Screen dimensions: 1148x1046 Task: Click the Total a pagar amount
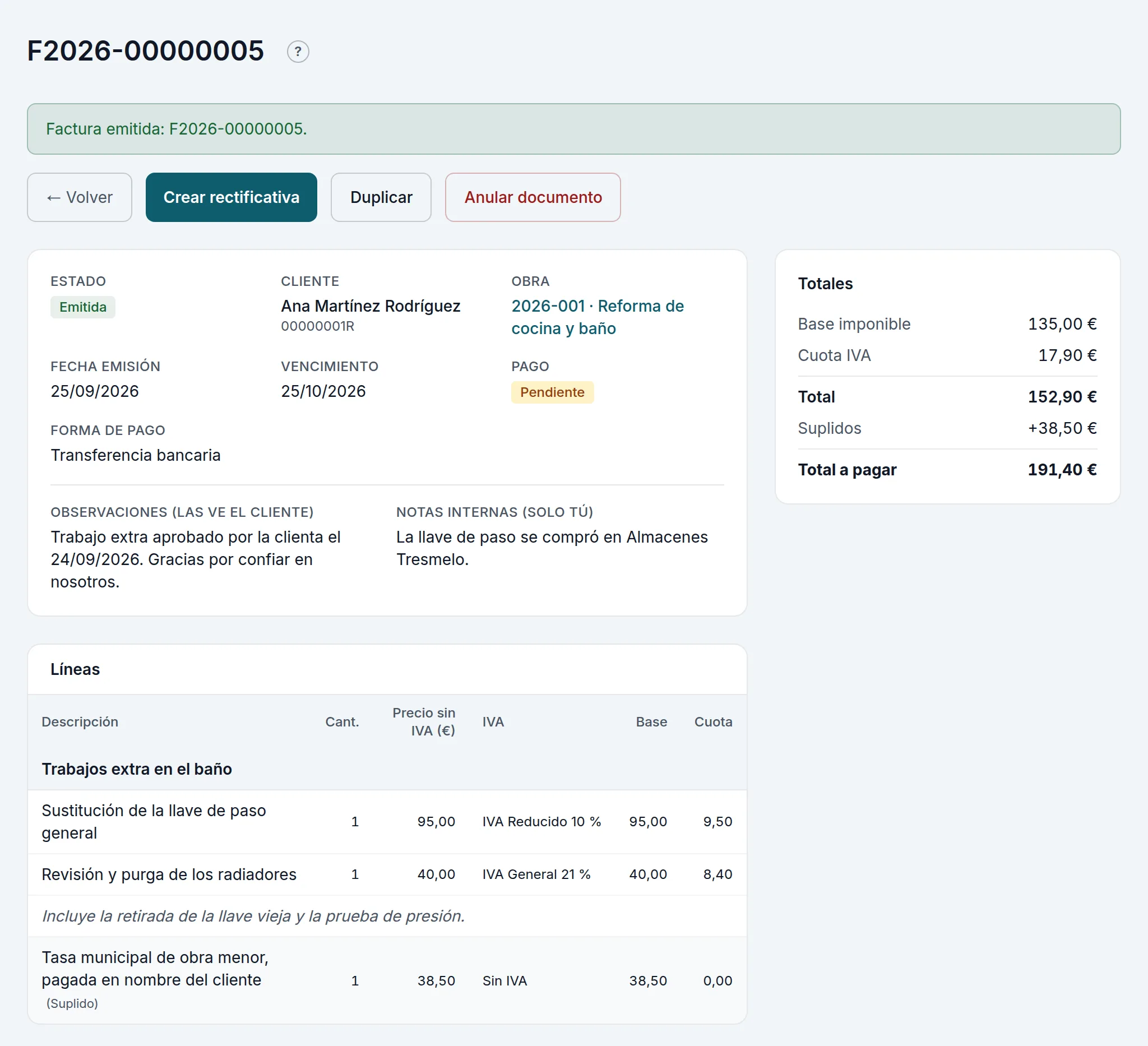(1062, 470)
